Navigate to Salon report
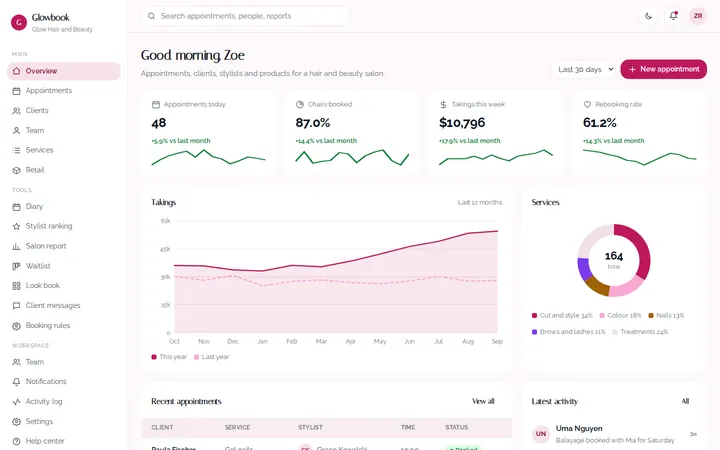Image resolution: width=720 pixels, height=450 pixels. [63, 246]
